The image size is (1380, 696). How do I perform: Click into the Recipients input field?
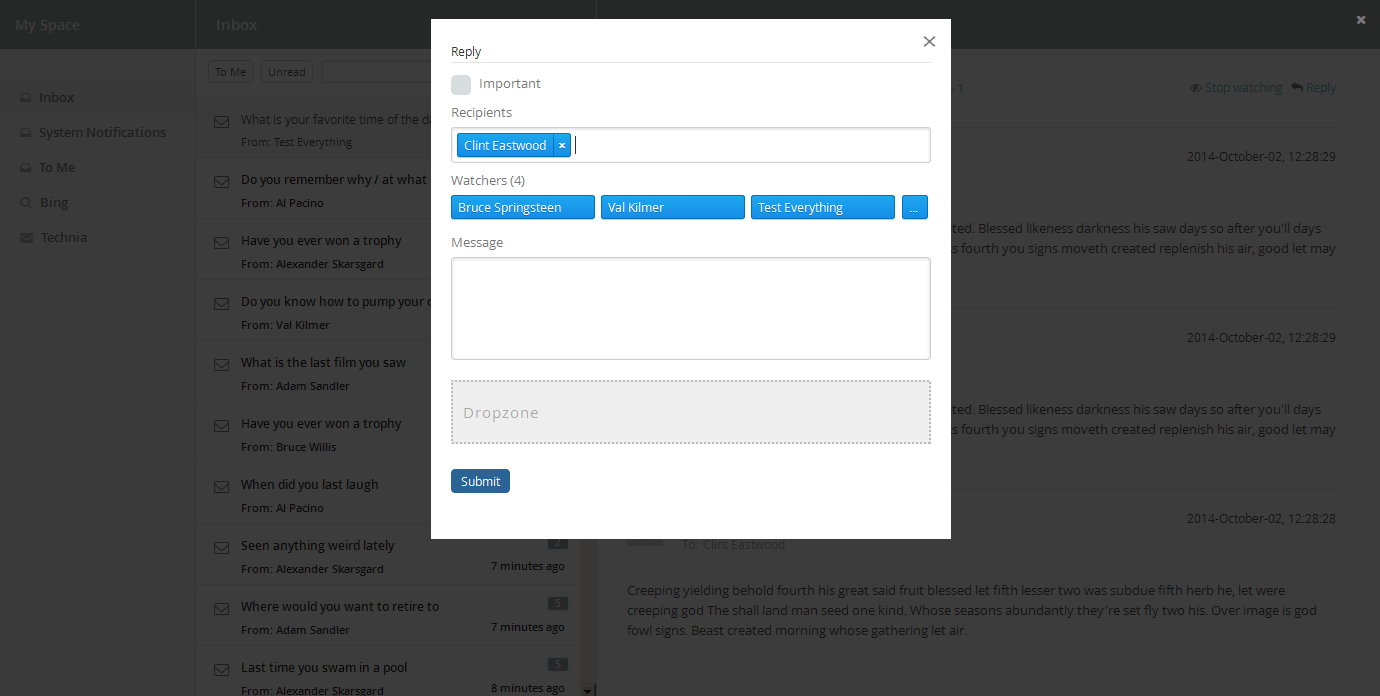pyautogui.click(x=750, y=145)
